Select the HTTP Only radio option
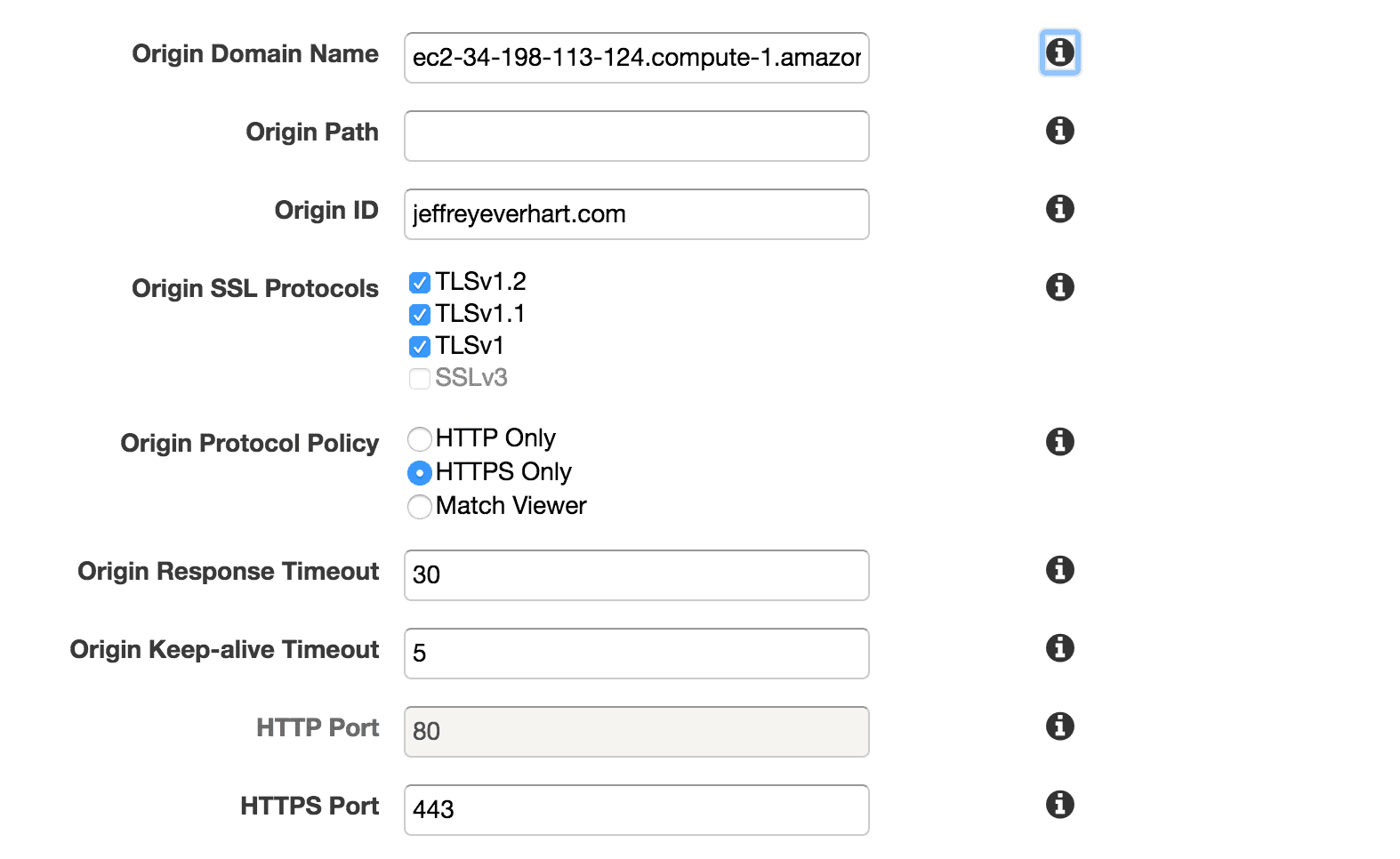This screenshot has height=859, width=1400. (420, 439)
